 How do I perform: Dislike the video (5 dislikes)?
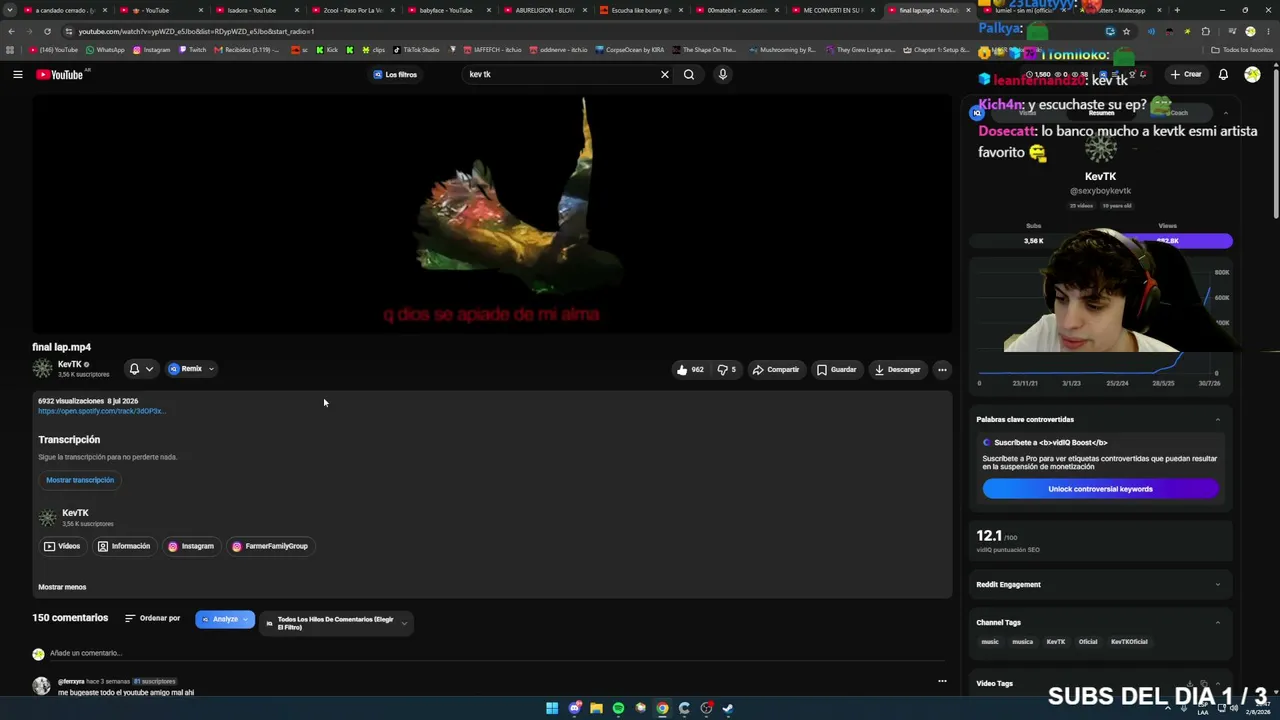click(x=727, y=369)
